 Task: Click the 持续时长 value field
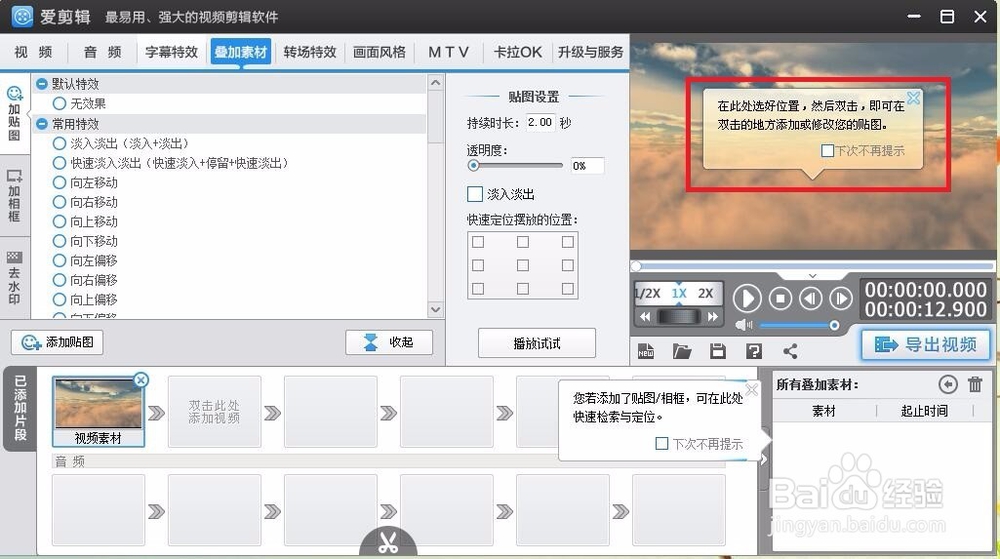coord(540,122)
